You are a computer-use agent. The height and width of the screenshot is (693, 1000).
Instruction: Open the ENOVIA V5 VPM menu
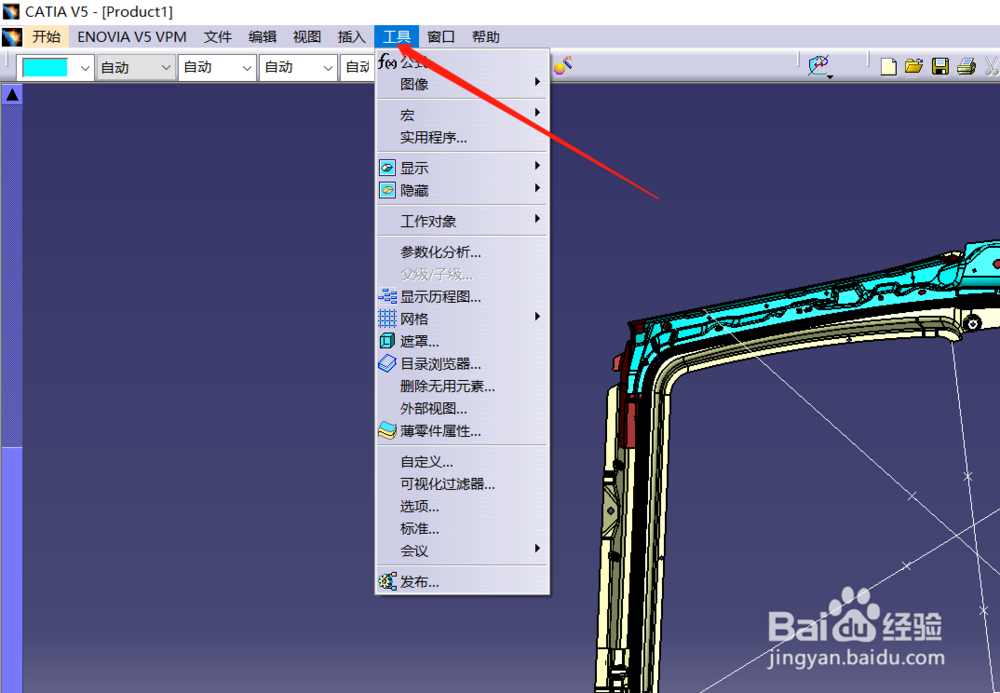[x=132, y=37]
